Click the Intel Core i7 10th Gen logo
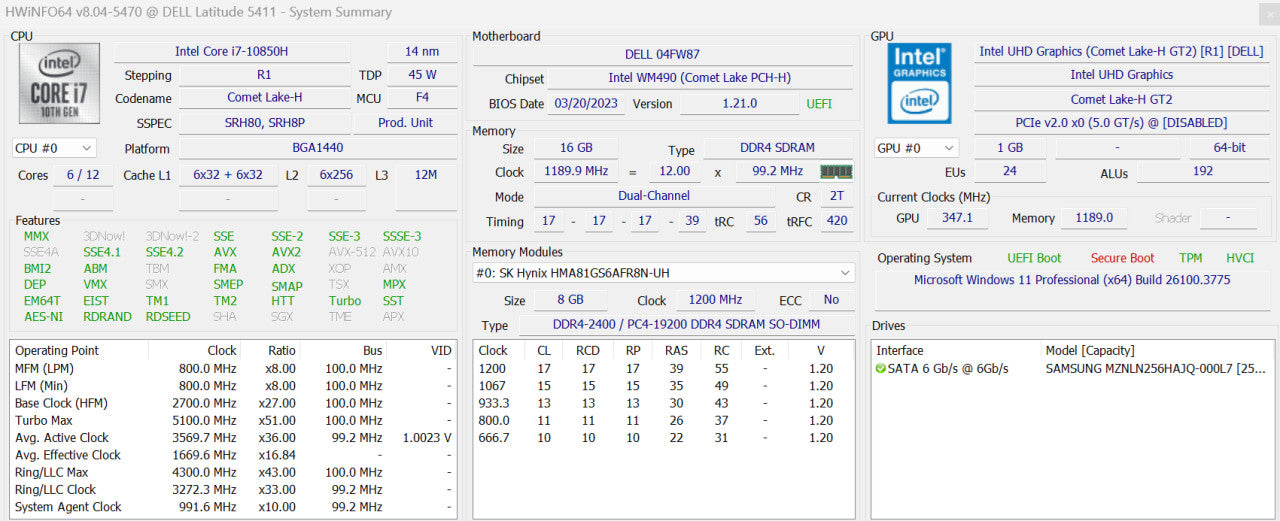Image resolution: width=1280 pixels, height=521 pixels. (59, 83)
